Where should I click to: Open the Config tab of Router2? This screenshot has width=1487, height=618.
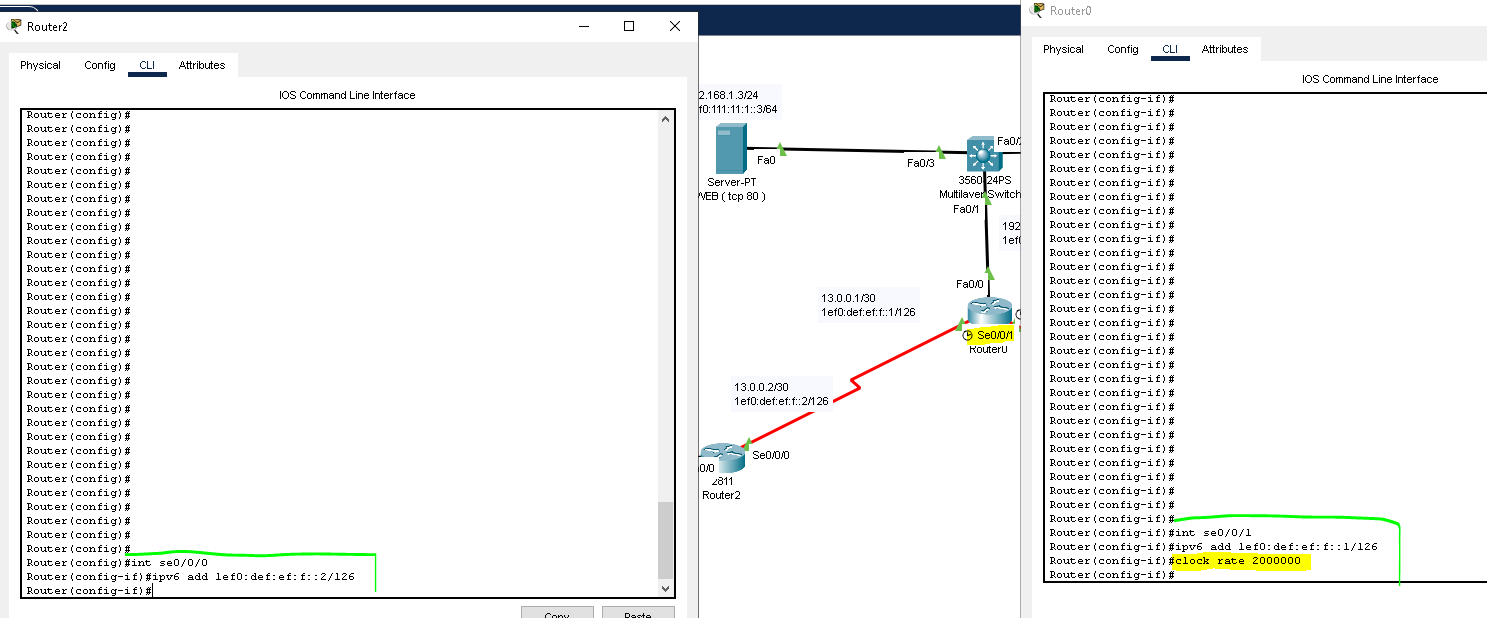tap(99, 64)
